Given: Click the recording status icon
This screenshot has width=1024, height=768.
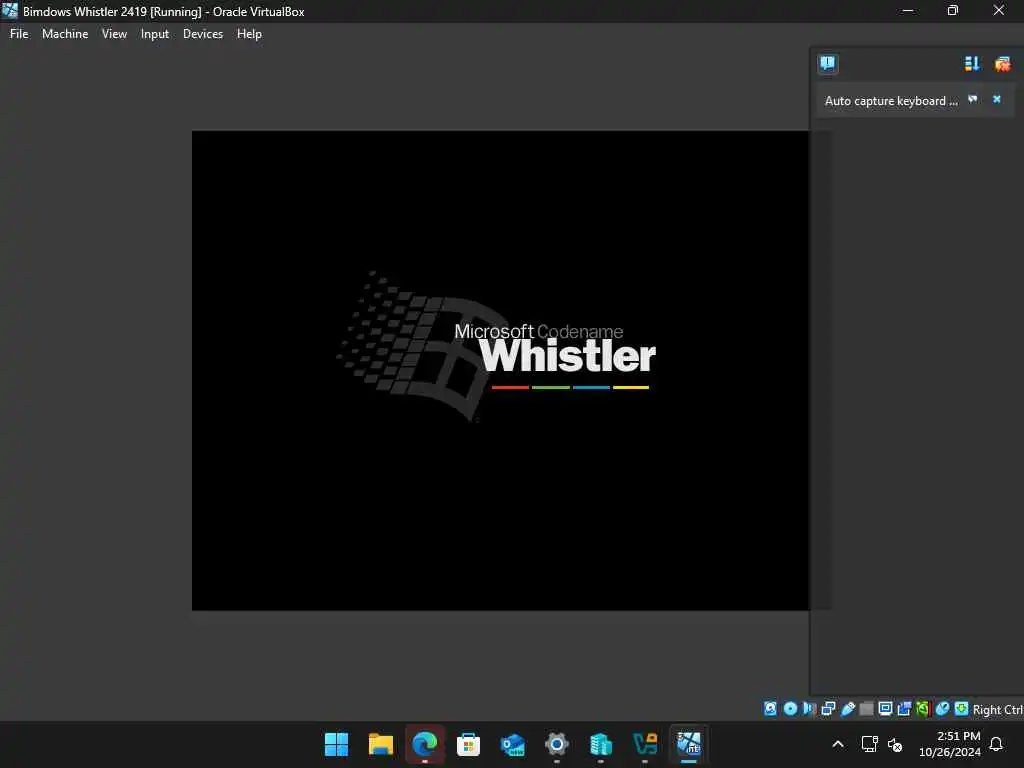Looking at the screenshot, I should point(904,709).
